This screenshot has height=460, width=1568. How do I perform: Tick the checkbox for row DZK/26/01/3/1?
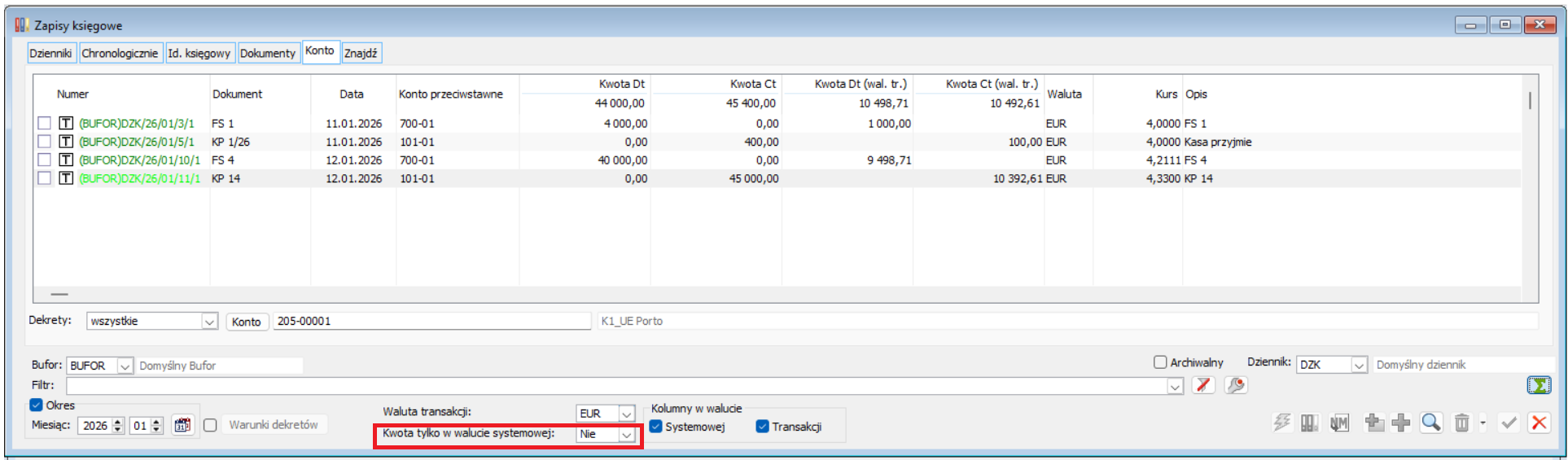tap(44, 123)
